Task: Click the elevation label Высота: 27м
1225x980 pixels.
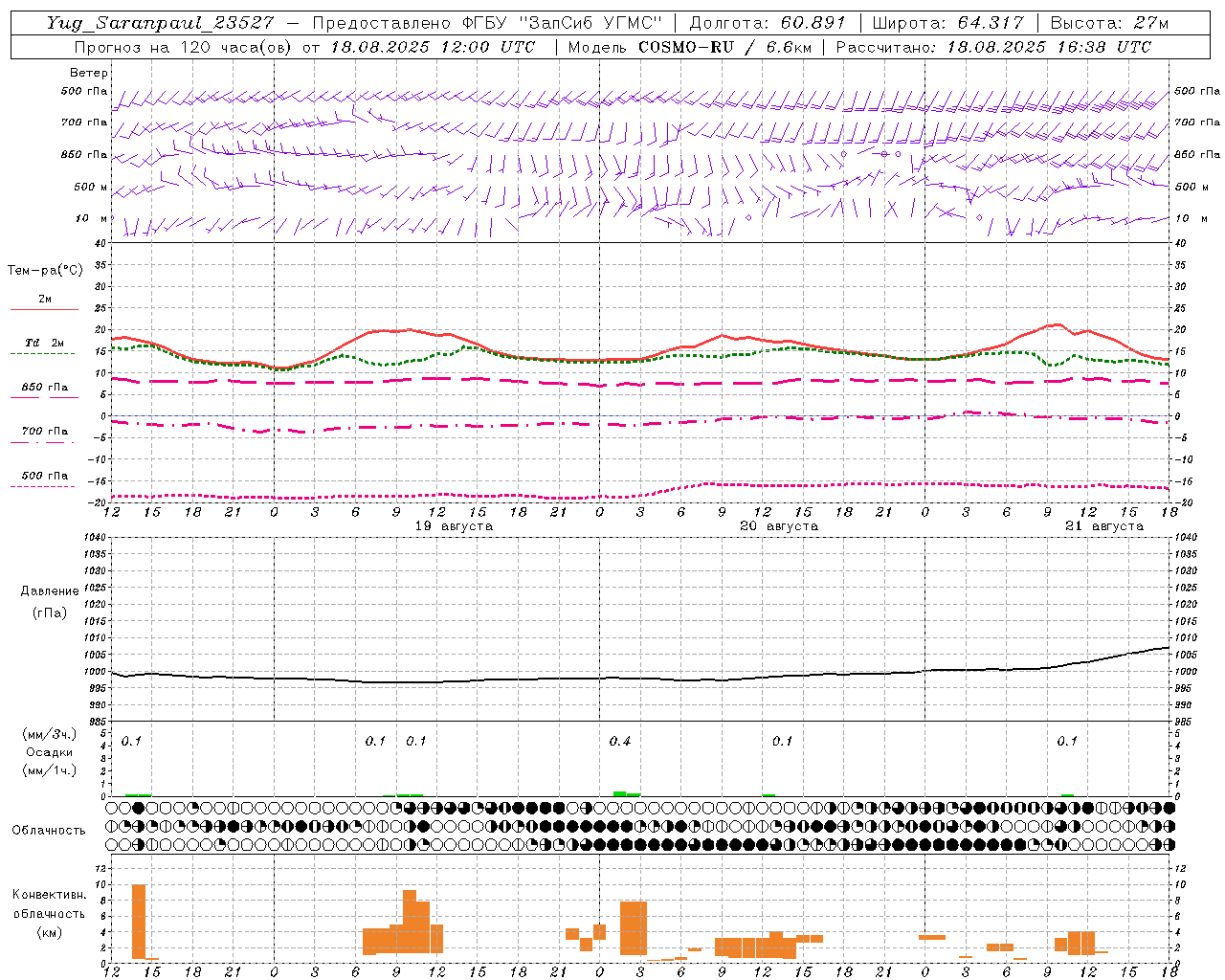Action: pos(1109,23)
